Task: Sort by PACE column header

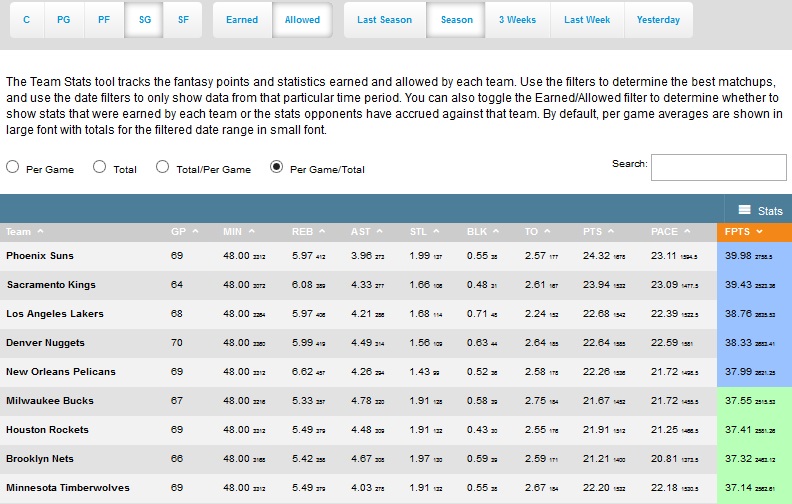Action: click(x=670, y=232)
